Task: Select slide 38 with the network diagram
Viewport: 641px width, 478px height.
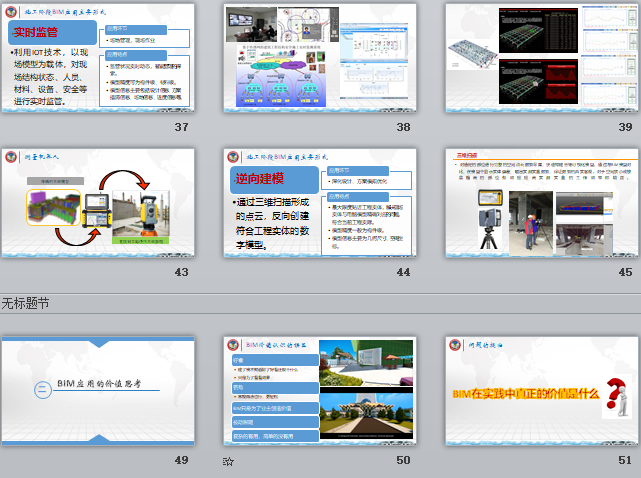Action: point(318,57)
